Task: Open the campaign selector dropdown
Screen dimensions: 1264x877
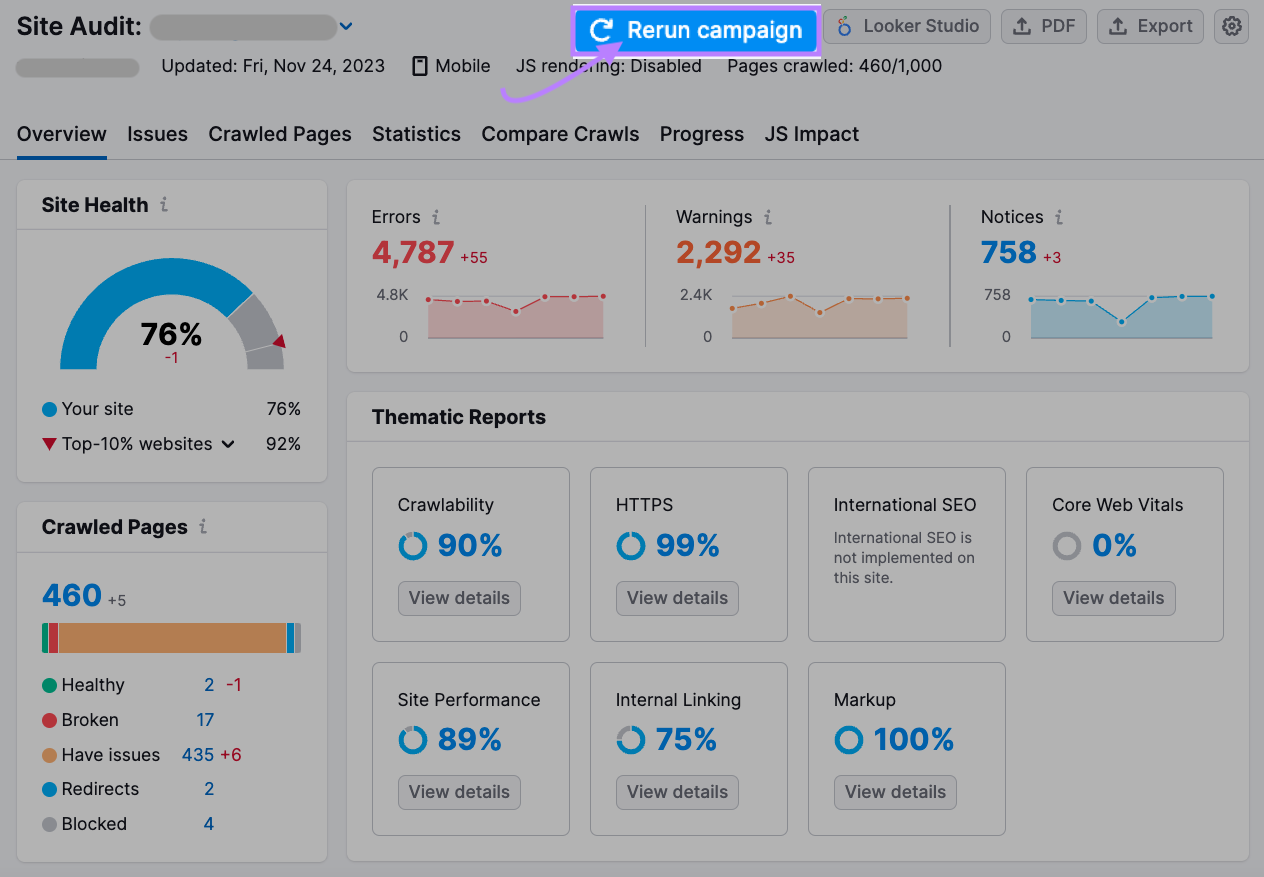Action: point(347,26)
